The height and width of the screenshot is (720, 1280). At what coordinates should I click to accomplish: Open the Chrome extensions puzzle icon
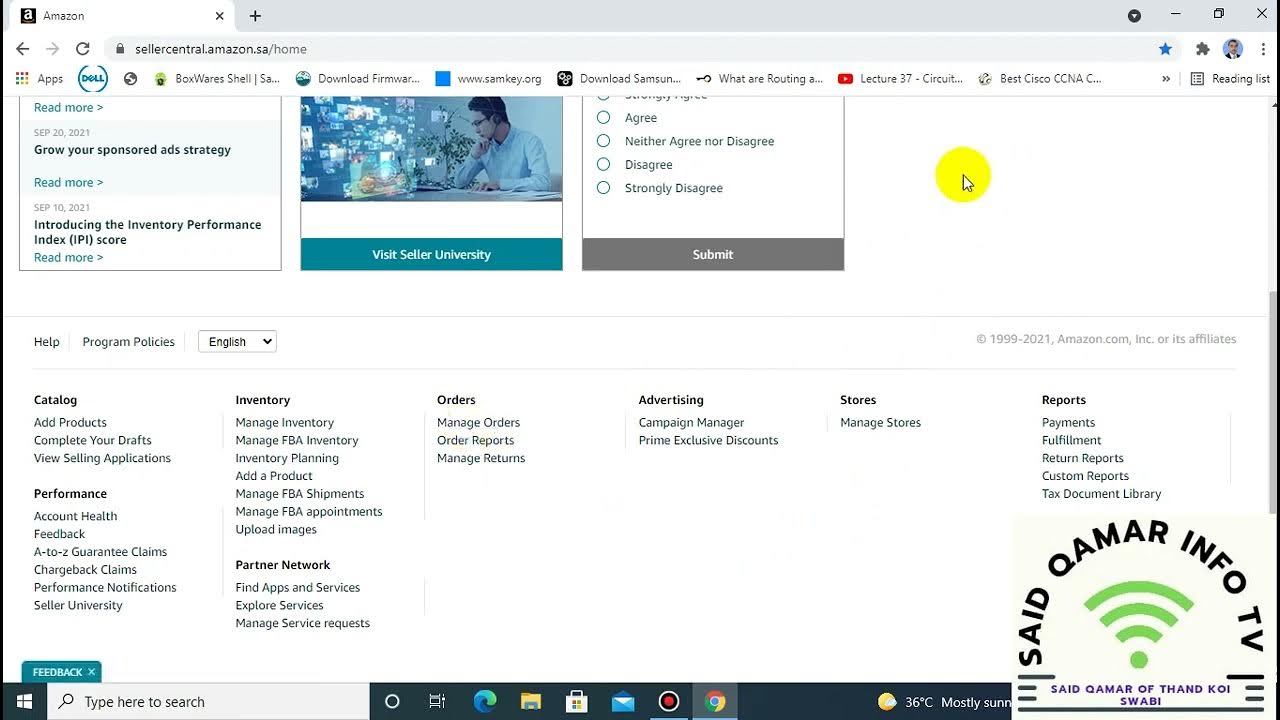click(x=1203, y=48)
